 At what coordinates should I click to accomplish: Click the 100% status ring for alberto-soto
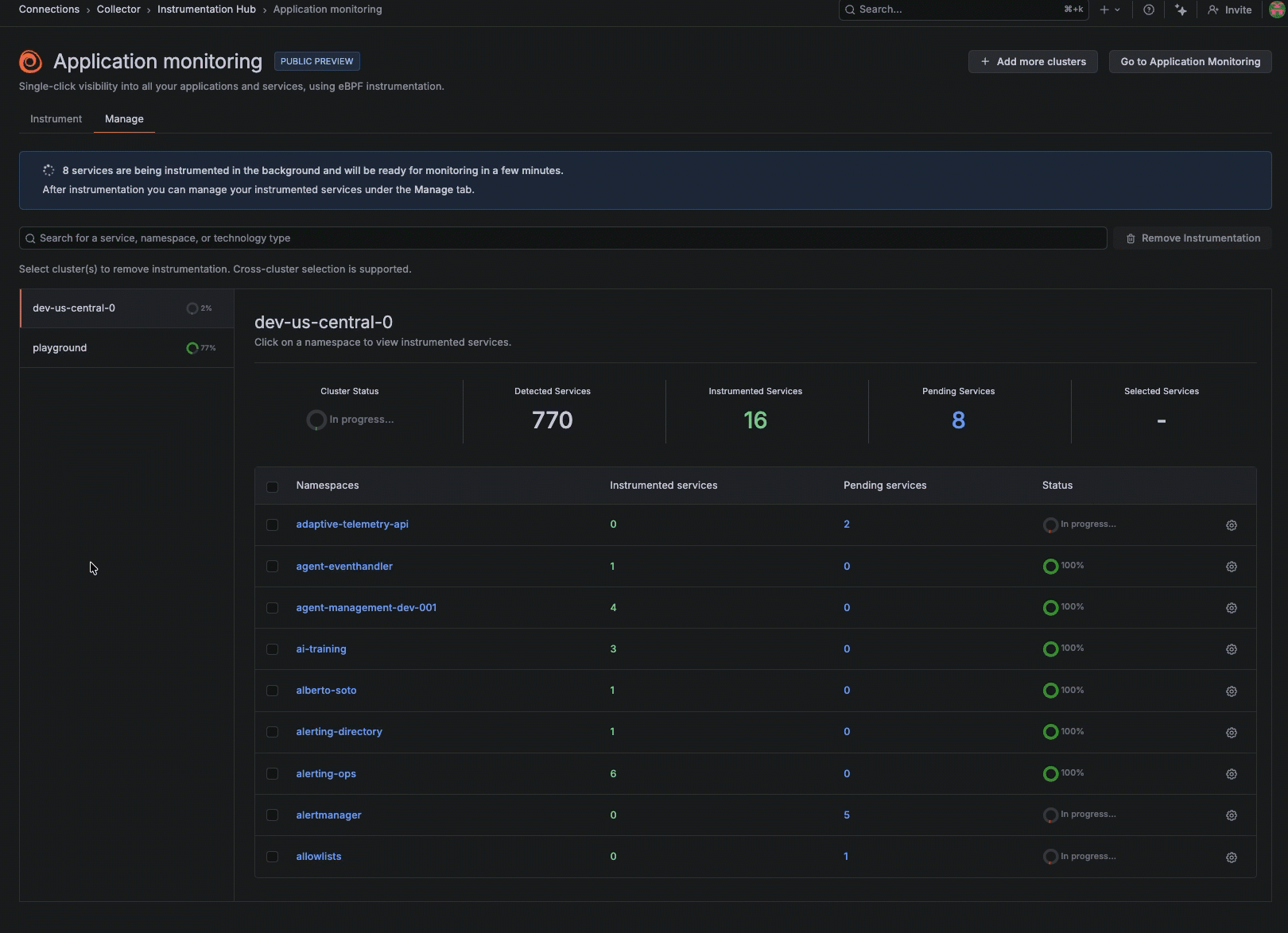1050,691
